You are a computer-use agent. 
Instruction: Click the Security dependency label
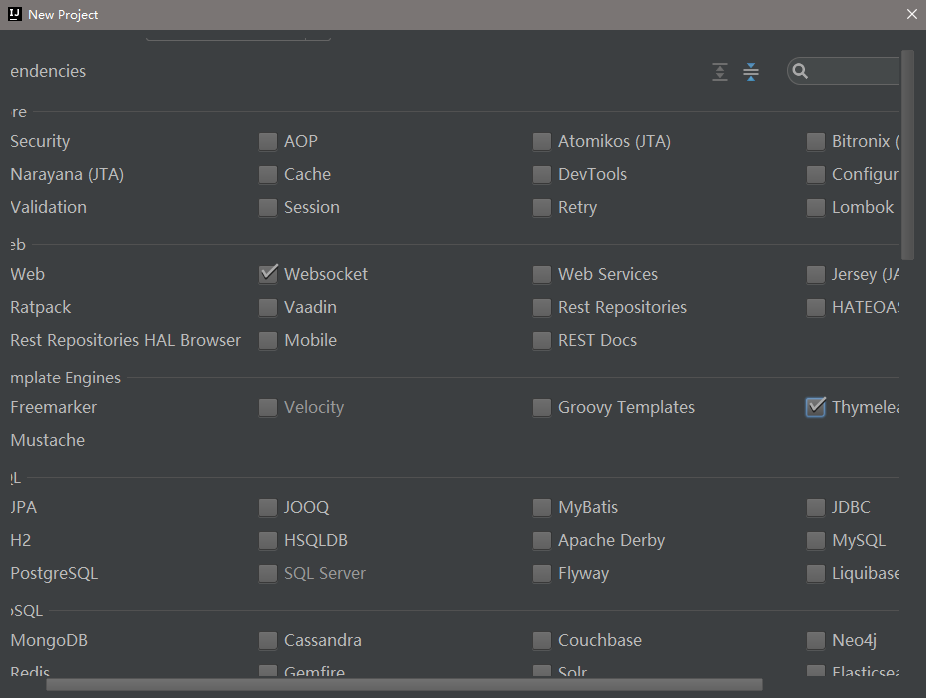40,142
